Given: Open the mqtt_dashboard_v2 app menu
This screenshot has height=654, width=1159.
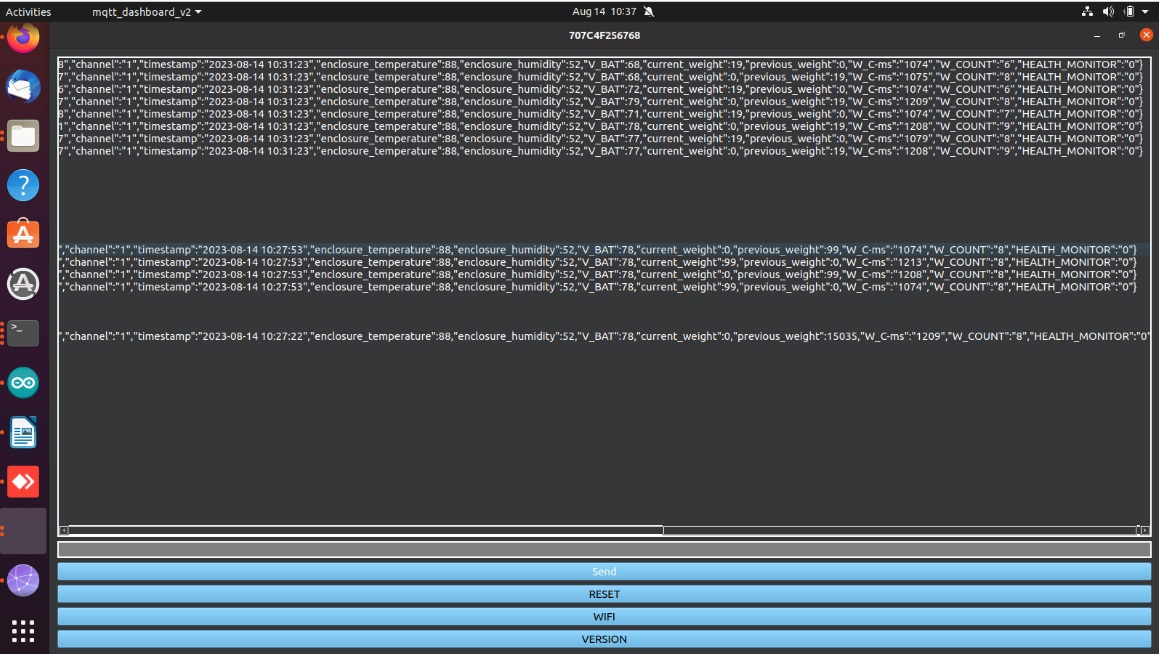Looking at the screenshot, I should click(146, 12).
